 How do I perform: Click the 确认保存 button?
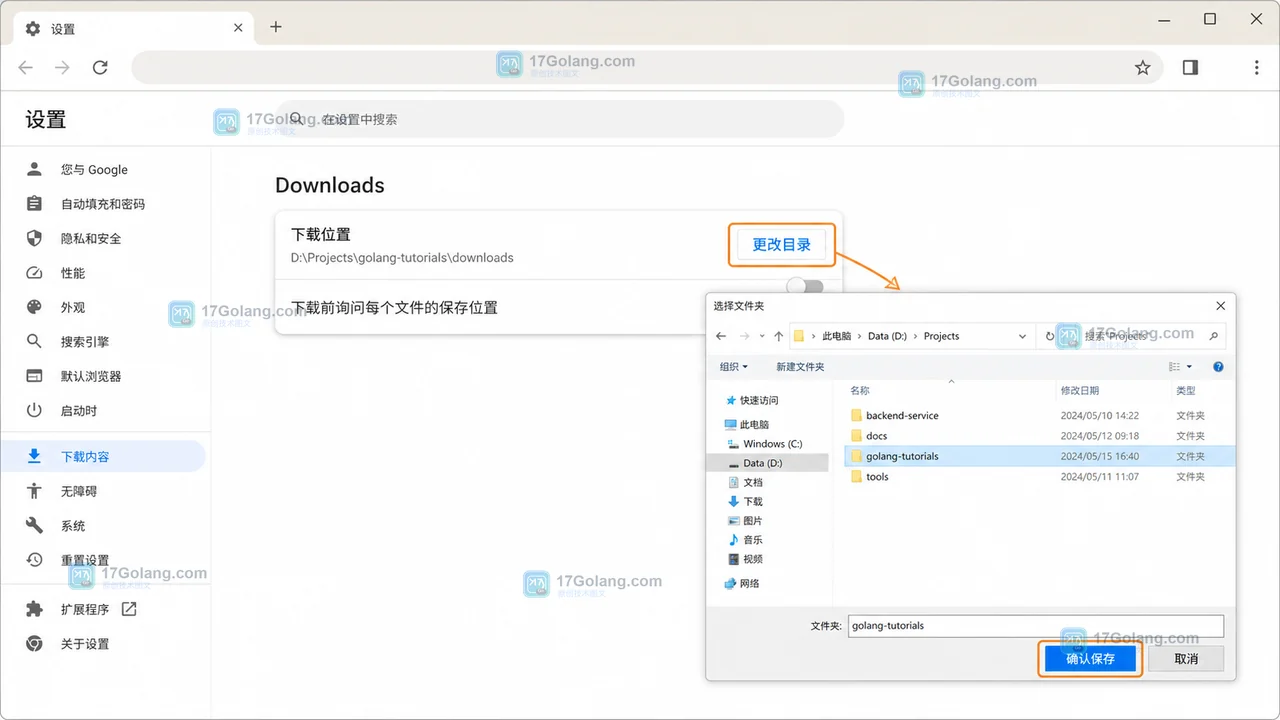(1090, 659)
